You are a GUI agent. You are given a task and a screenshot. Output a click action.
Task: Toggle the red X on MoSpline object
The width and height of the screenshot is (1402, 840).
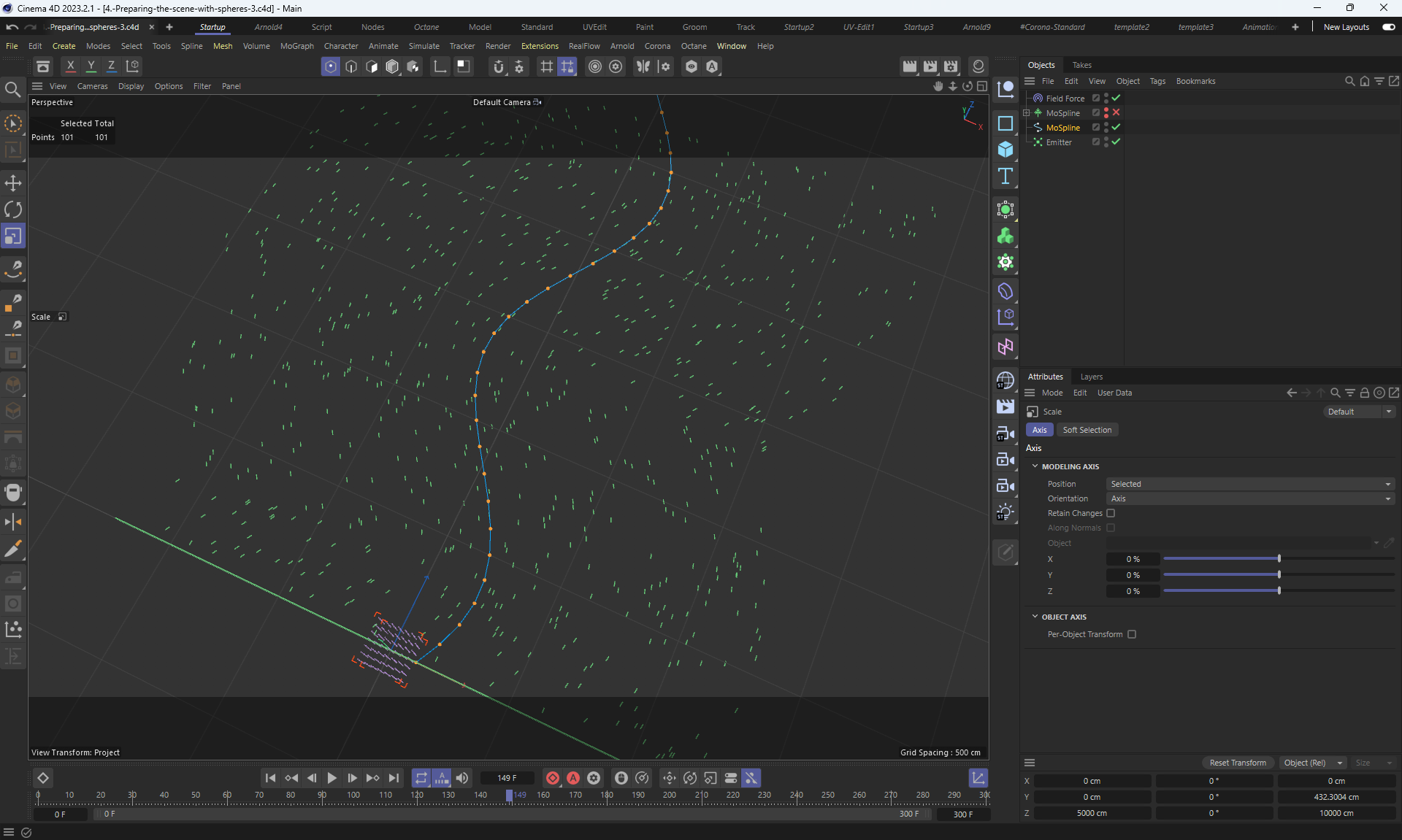(1116, 112)
